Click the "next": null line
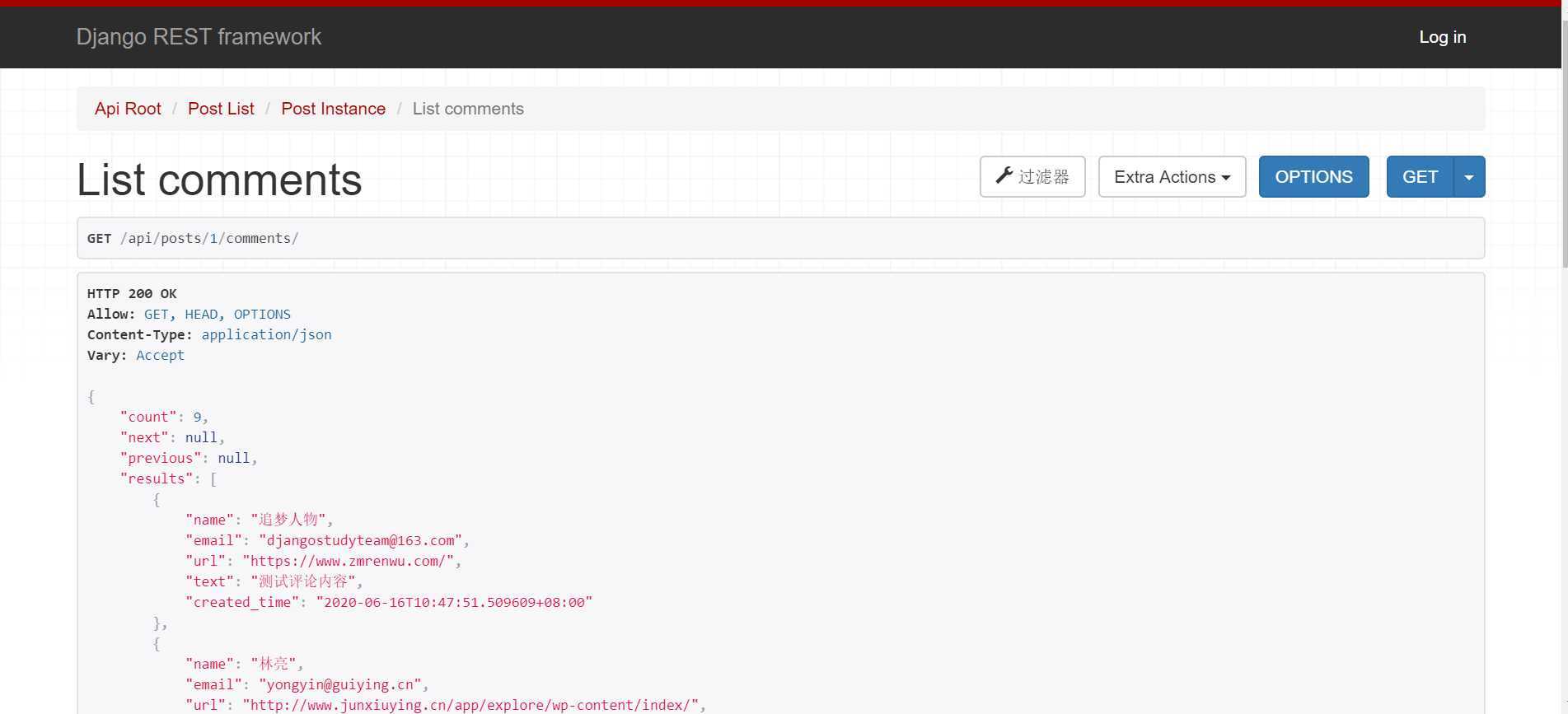This screenshot has height=714, width=1568. click(172, 437)
